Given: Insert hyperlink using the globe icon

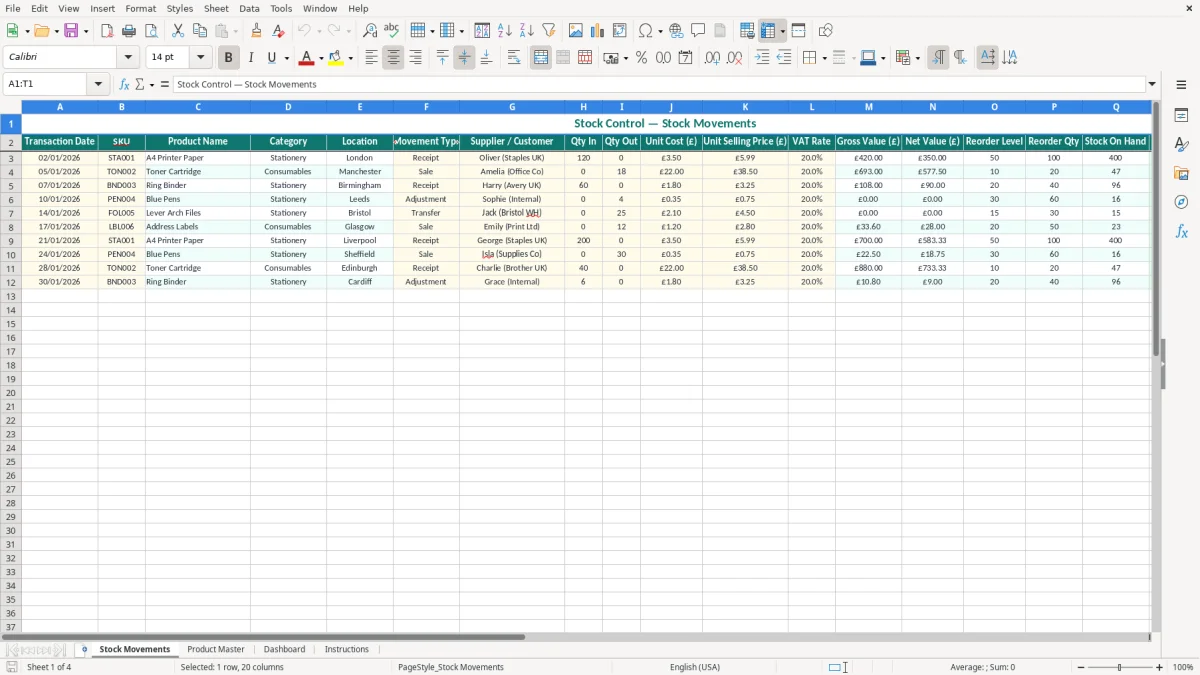Looking at the screenshot, I should tap(676, 31).
